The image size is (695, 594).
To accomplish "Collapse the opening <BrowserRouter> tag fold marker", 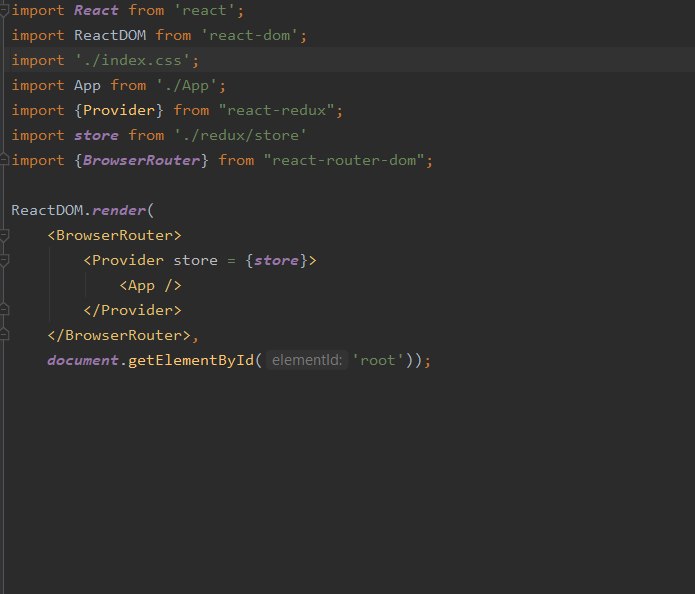I will coord(4,235).
